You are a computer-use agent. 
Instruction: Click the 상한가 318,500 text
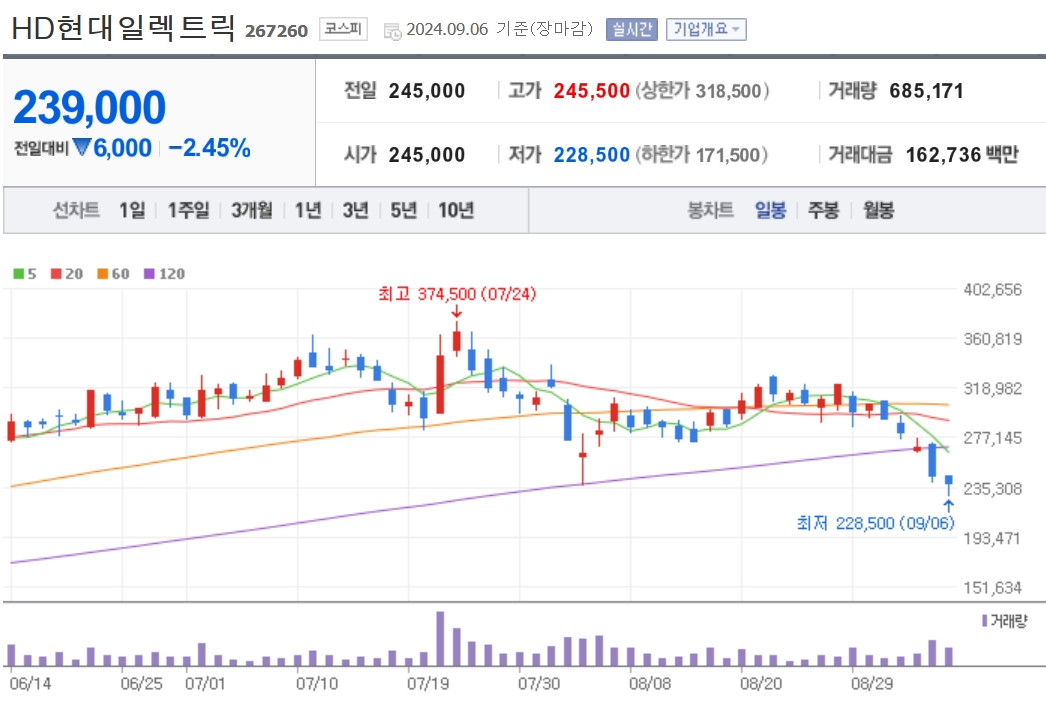[702, 91]
